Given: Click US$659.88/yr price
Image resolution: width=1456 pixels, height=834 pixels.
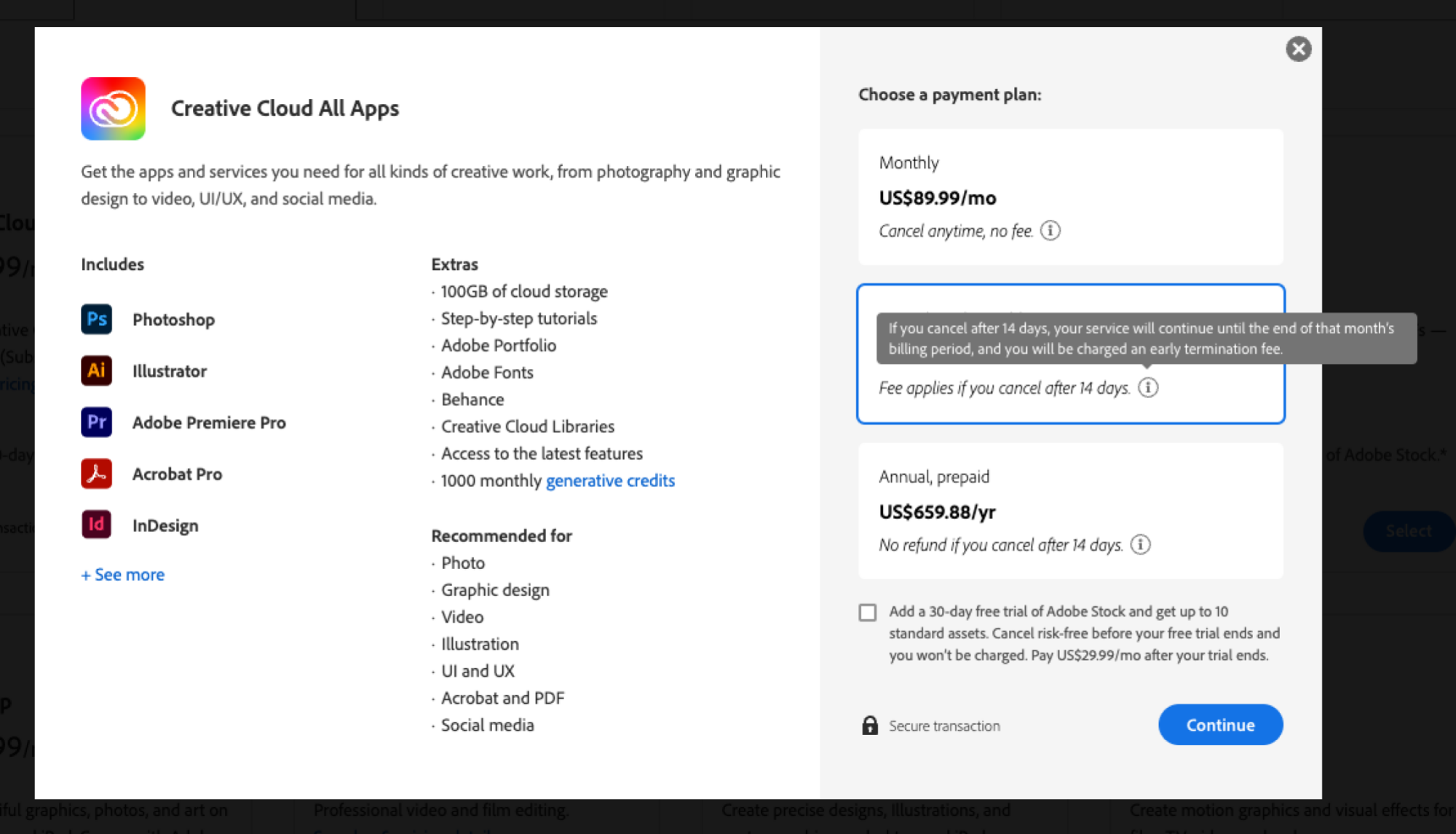Looking at the screenshot, I should 937,512.
